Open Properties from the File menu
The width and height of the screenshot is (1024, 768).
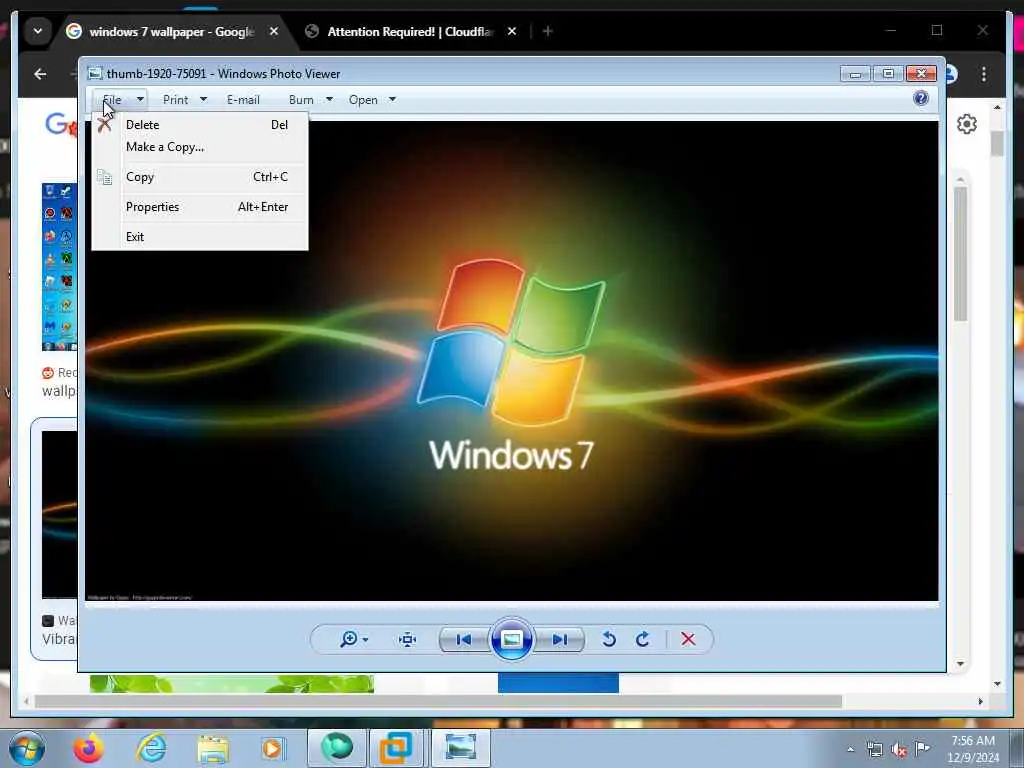[x=200, y=207]
